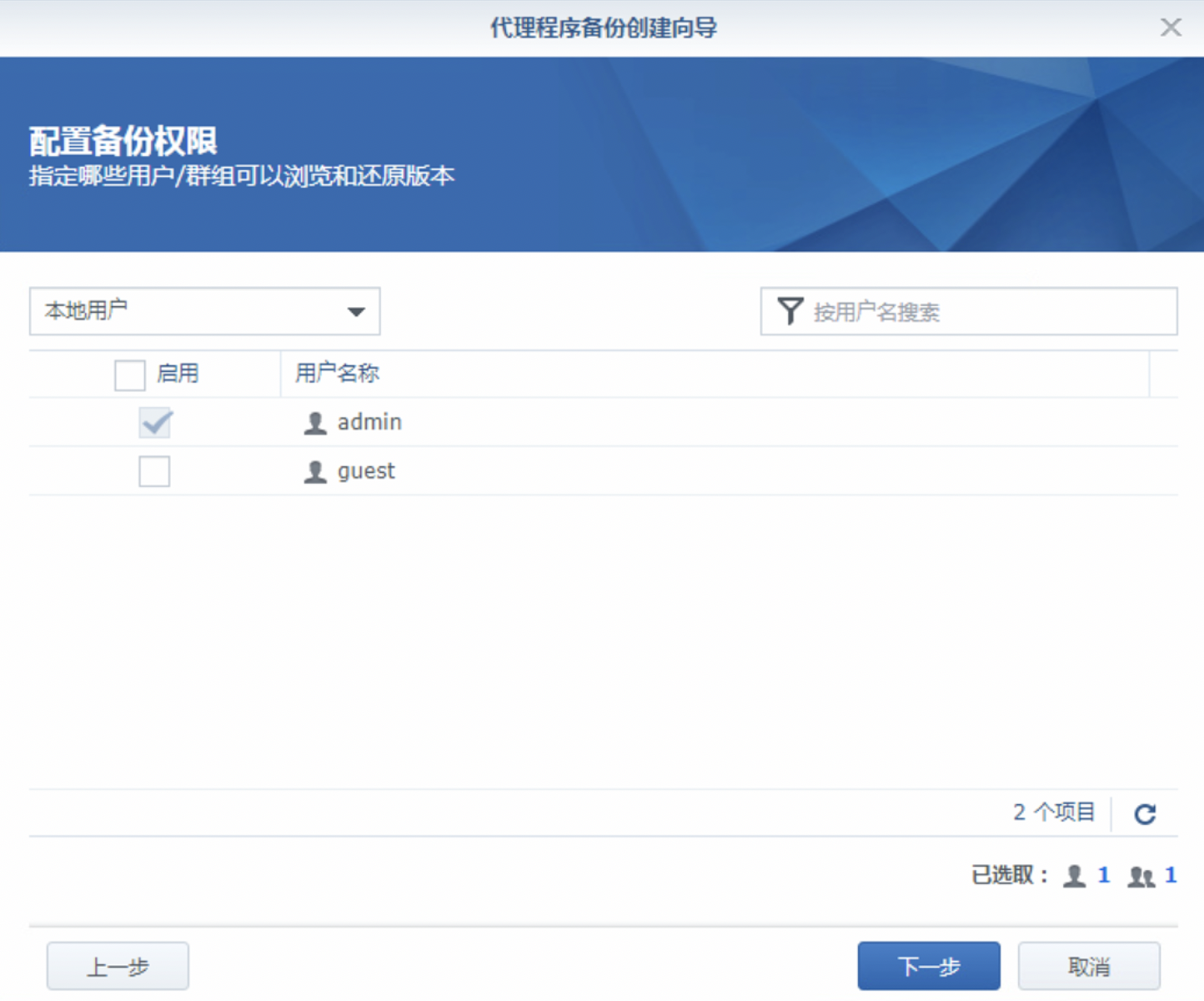Click 取消 to cancel the wizard
This screenshot has width=1204, height=1001.
(1089, 965)
